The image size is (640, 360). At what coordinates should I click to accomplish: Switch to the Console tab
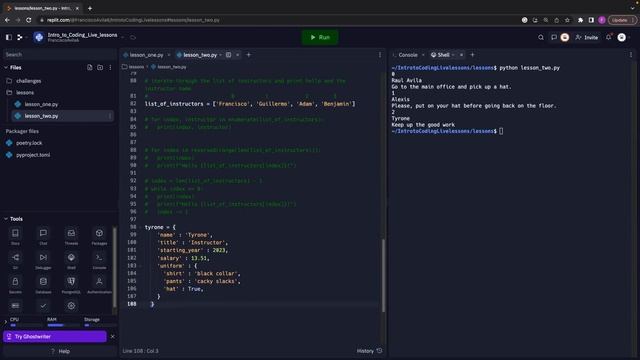click(408, 55)
